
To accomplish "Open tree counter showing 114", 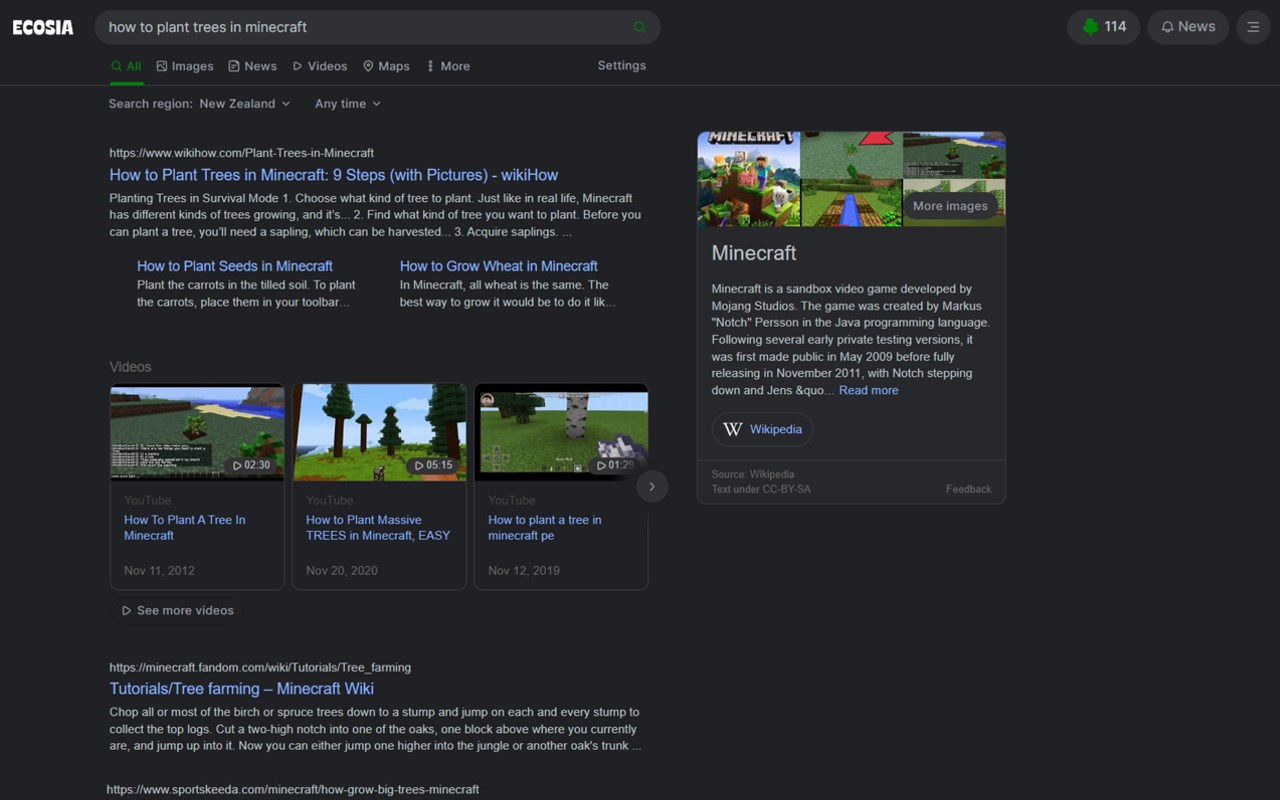I will point(1103,27).
